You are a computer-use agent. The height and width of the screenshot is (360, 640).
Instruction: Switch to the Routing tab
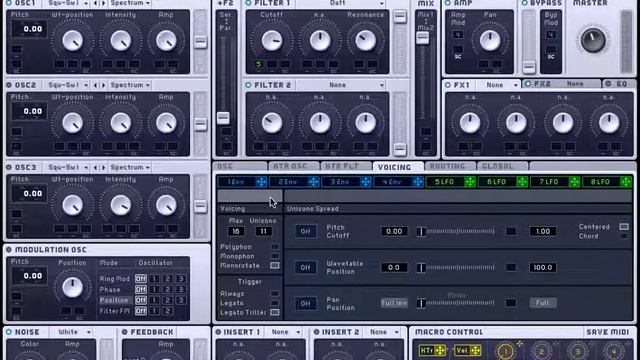click(450, 166)
